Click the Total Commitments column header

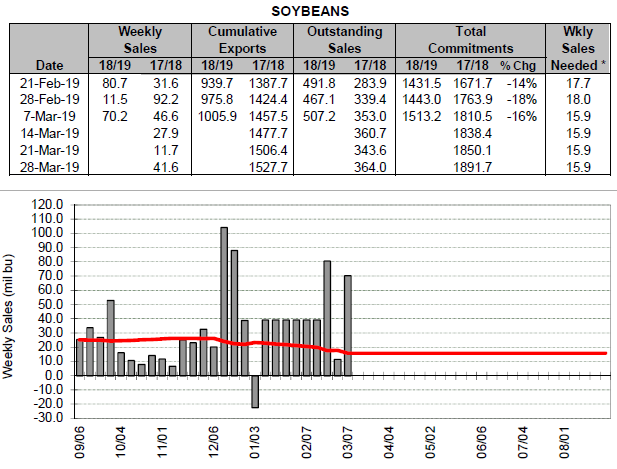point(470,40)
